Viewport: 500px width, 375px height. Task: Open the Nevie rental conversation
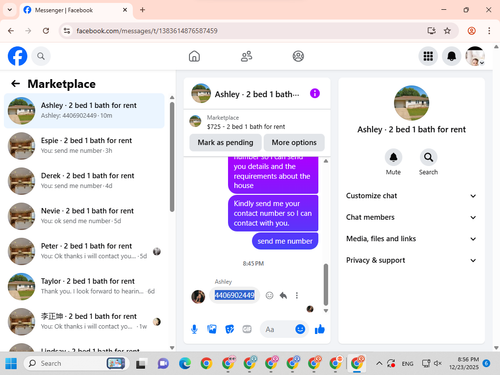pyautogui.click(x=84, y=216)
